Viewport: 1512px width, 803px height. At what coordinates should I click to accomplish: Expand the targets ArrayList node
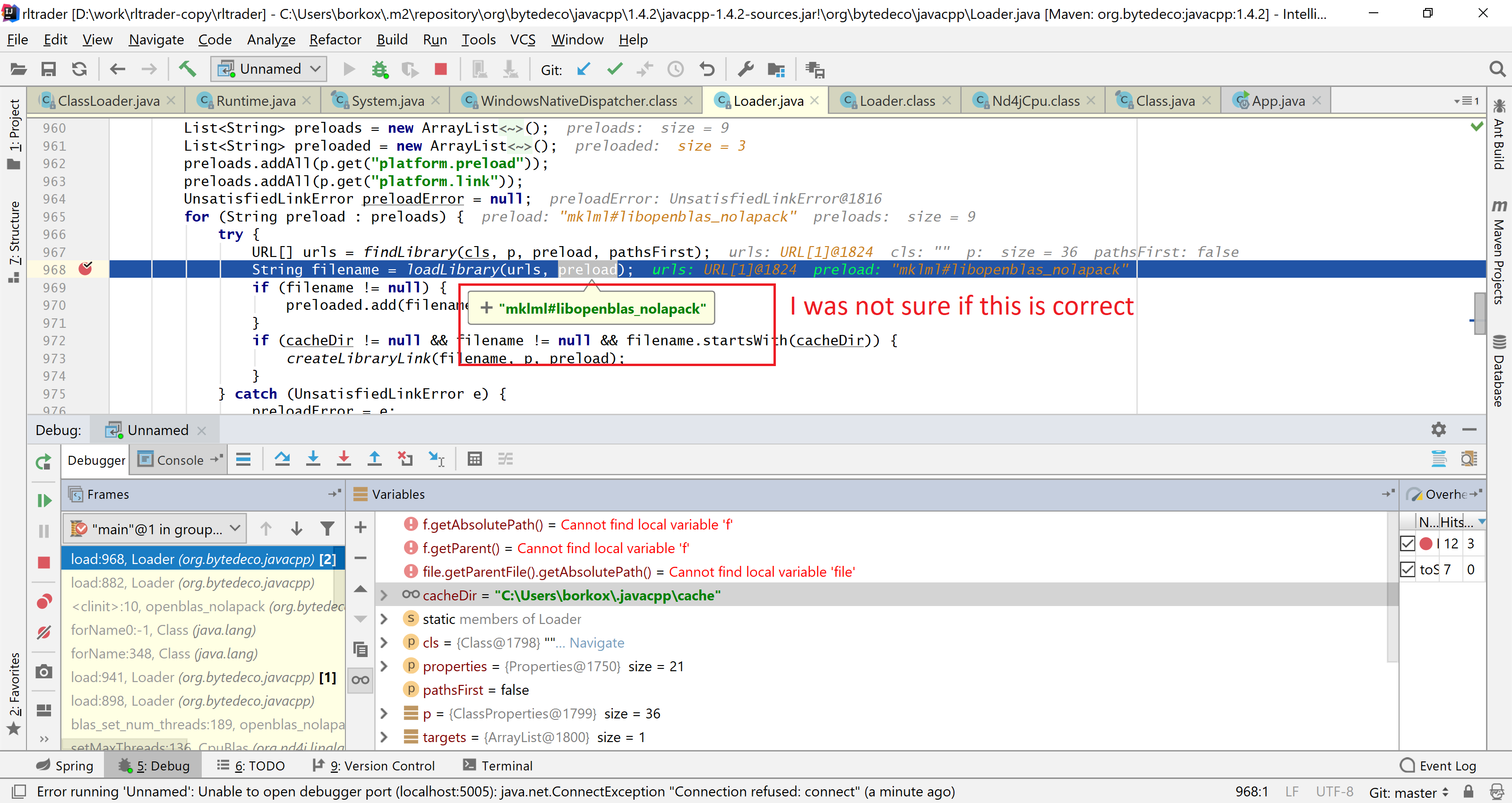point(384,737)
